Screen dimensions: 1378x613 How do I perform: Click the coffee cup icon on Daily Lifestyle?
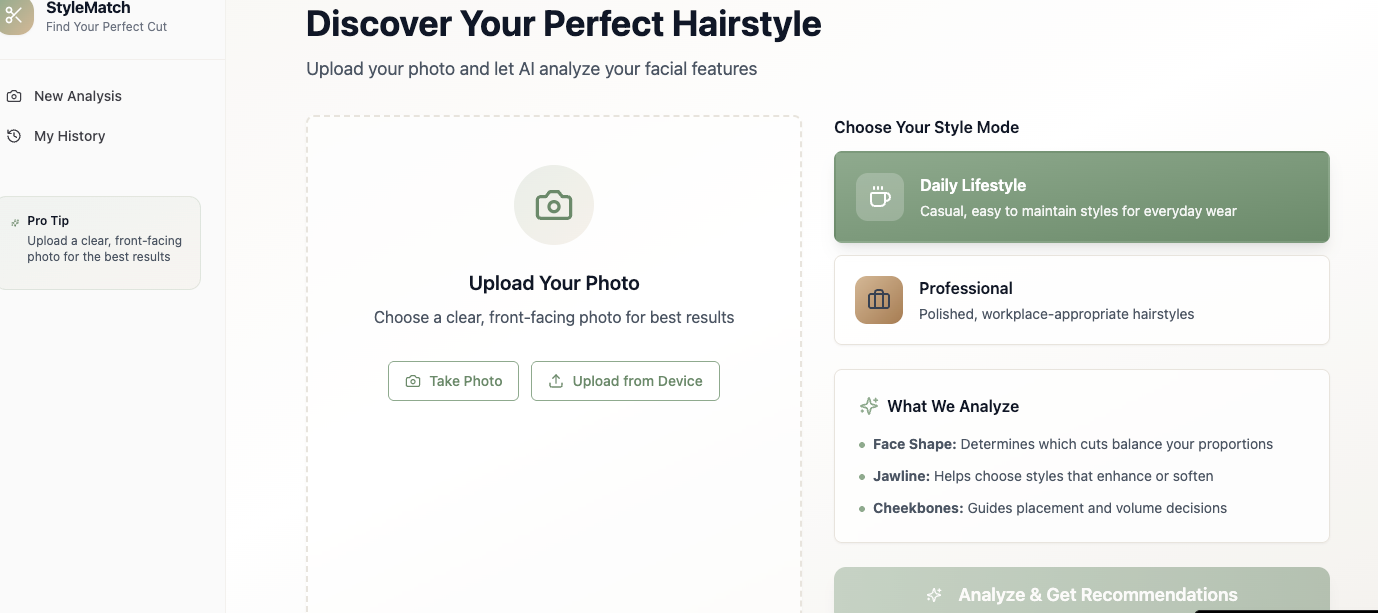[x=879, y=197]
